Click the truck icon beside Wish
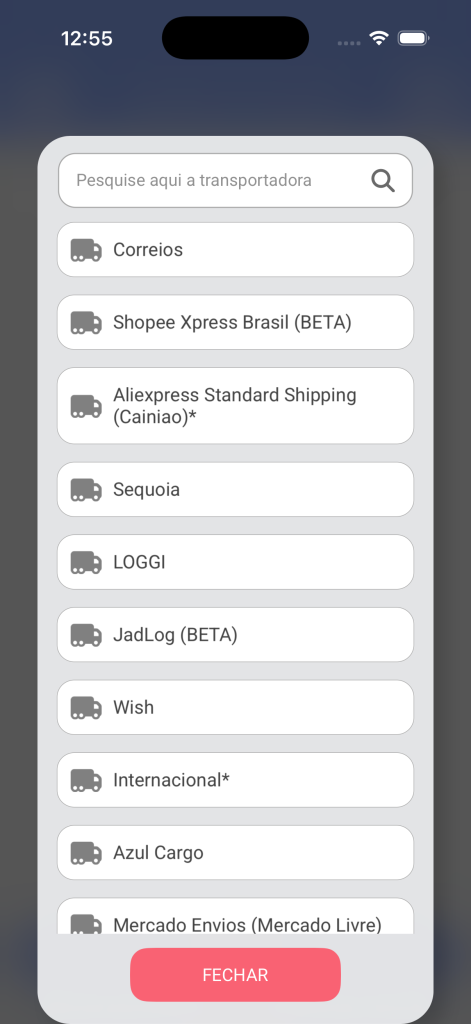 86,707
